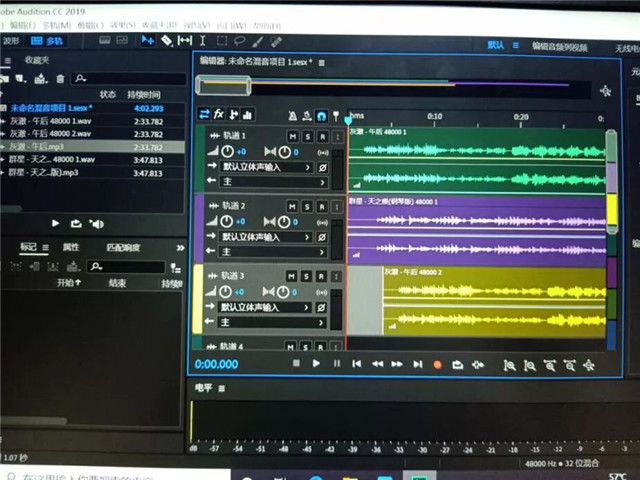
Task: Click the FX button in the editor toolbar
Action: point(219,114)
